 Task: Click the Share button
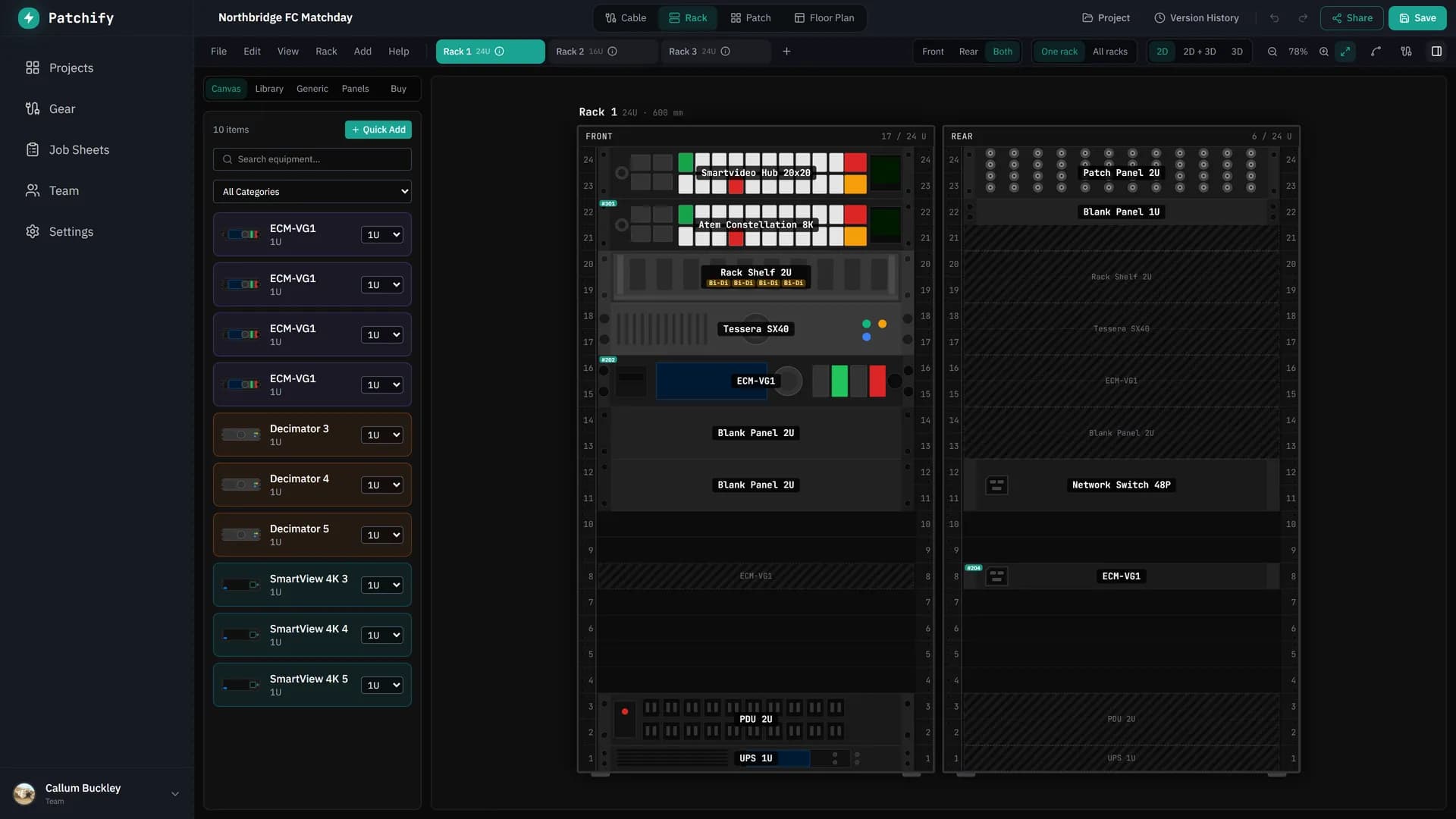tap(1351, 18)
